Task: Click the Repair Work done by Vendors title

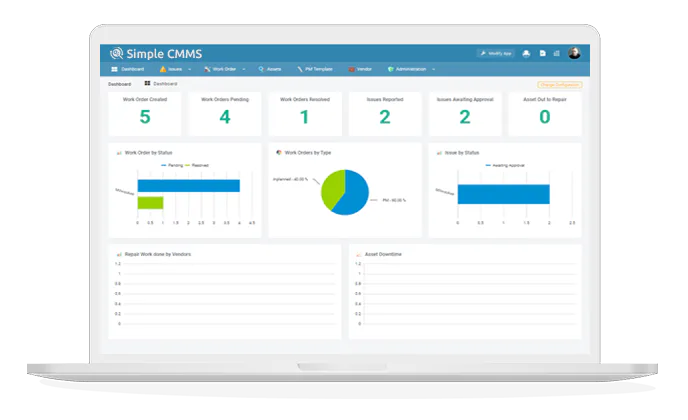Action: [158, 254]
